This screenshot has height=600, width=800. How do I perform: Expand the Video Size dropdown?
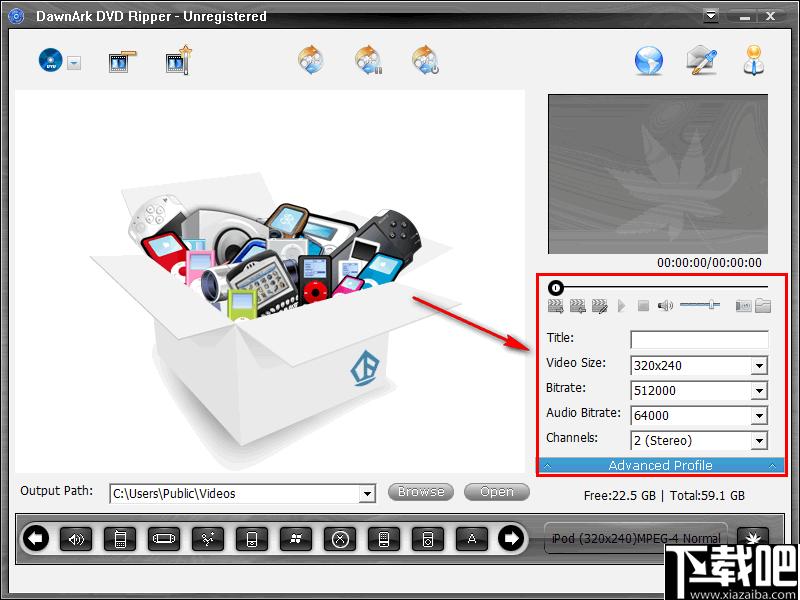759,366
